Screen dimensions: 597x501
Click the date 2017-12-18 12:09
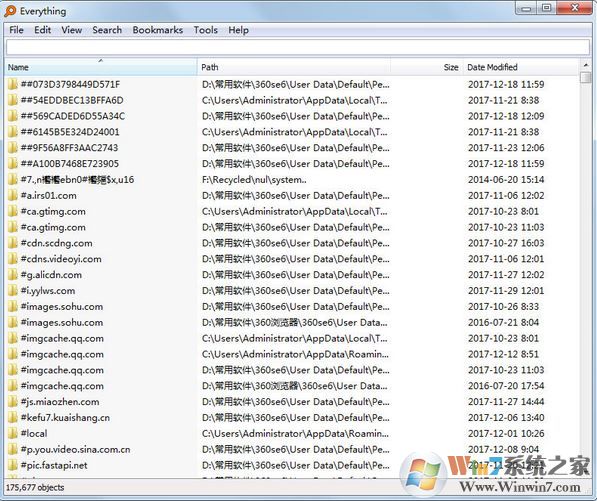coord(506,116)
